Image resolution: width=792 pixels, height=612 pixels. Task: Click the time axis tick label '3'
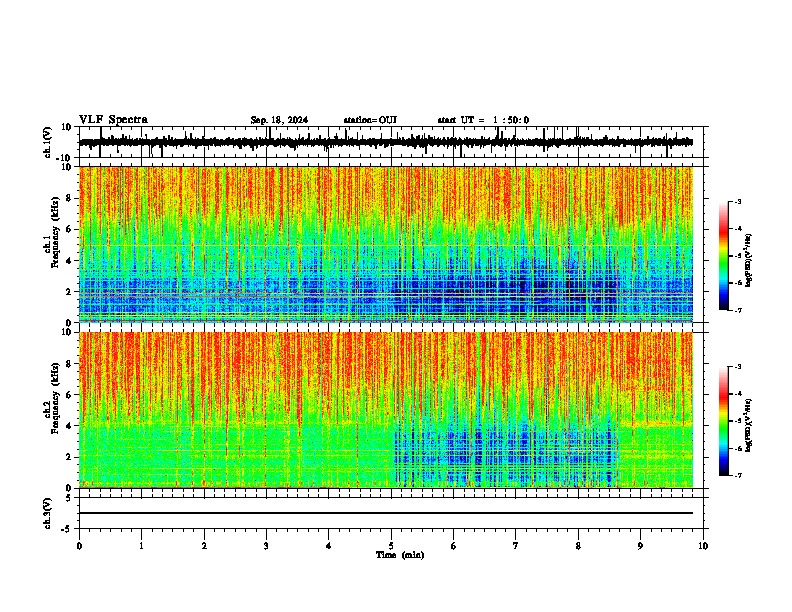click(x=266, y=546)
